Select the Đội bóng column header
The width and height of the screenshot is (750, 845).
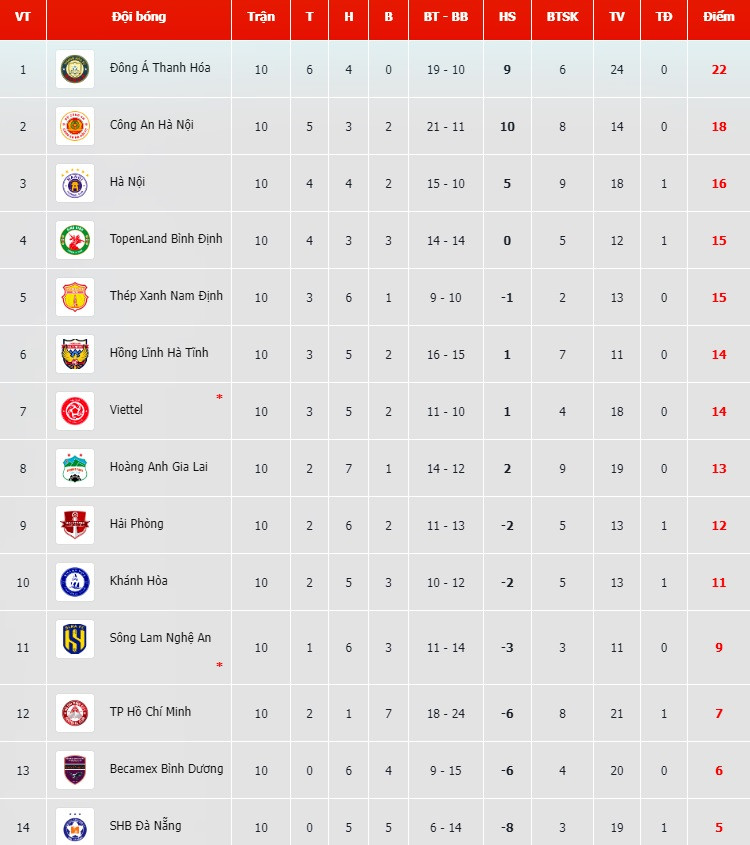[139, 17]
